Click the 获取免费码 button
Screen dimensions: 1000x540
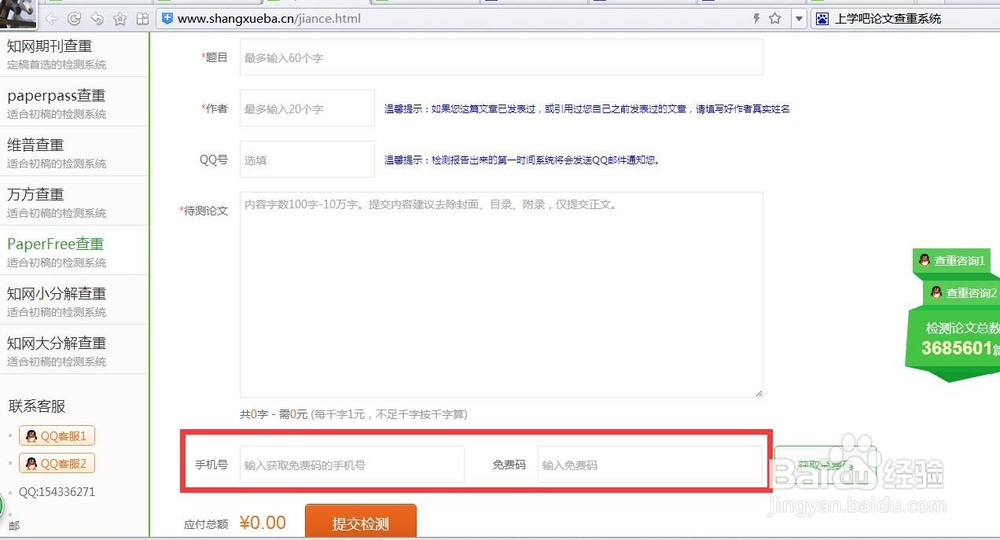(x=825, y=464)
